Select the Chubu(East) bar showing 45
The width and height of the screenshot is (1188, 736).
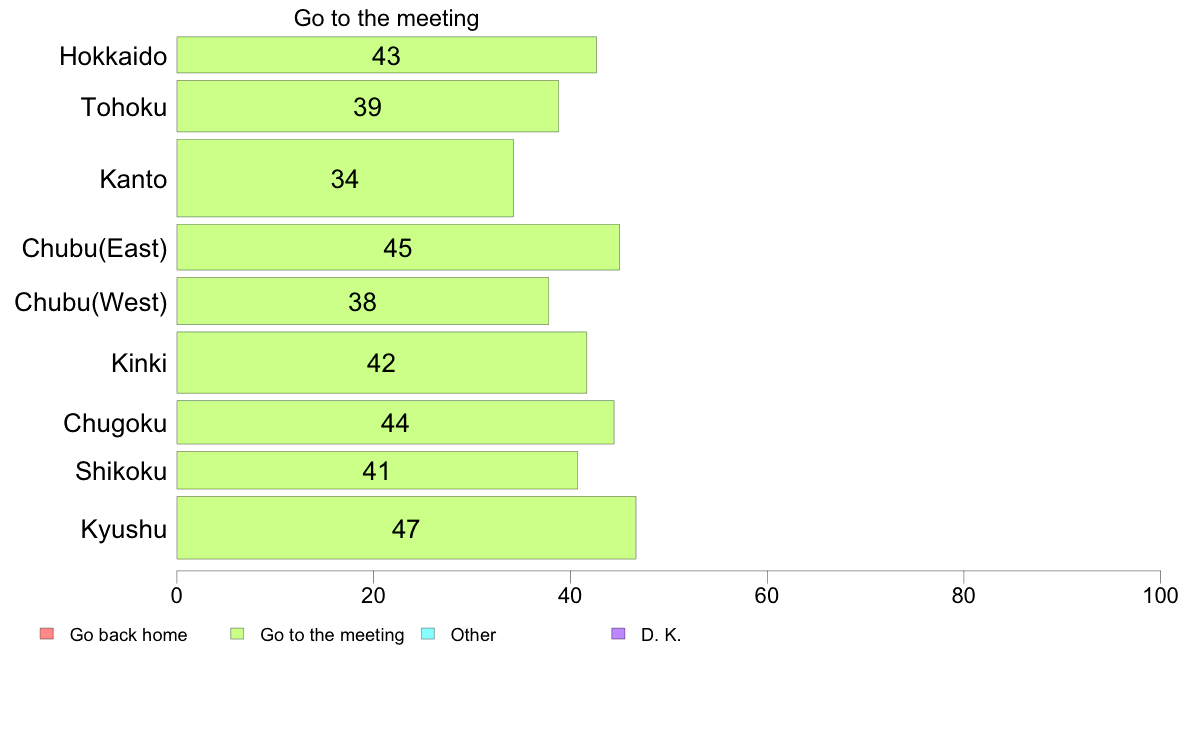(x=398, y=247)
